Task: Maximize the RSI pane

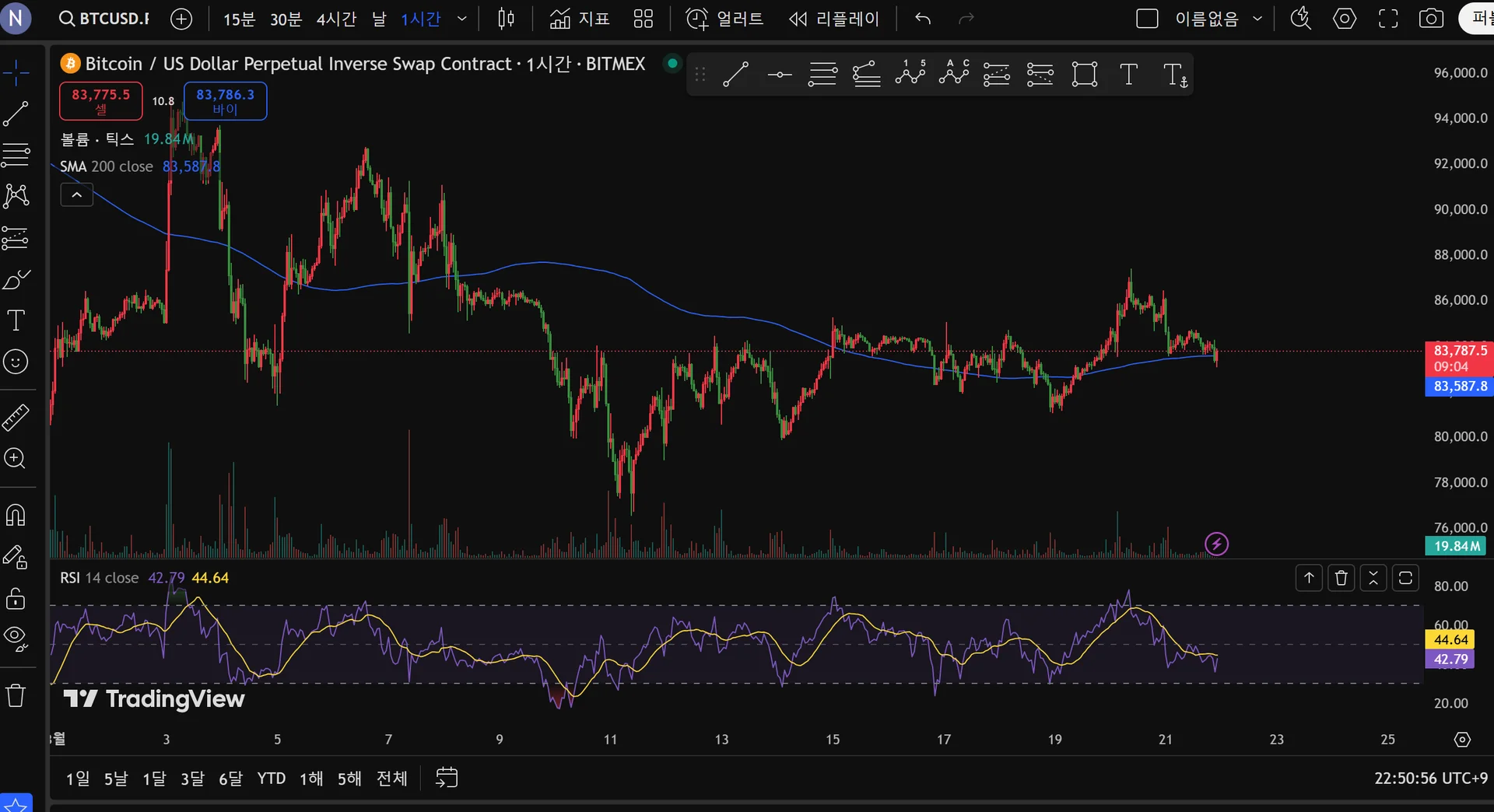Action: (x=1405, y=578)
